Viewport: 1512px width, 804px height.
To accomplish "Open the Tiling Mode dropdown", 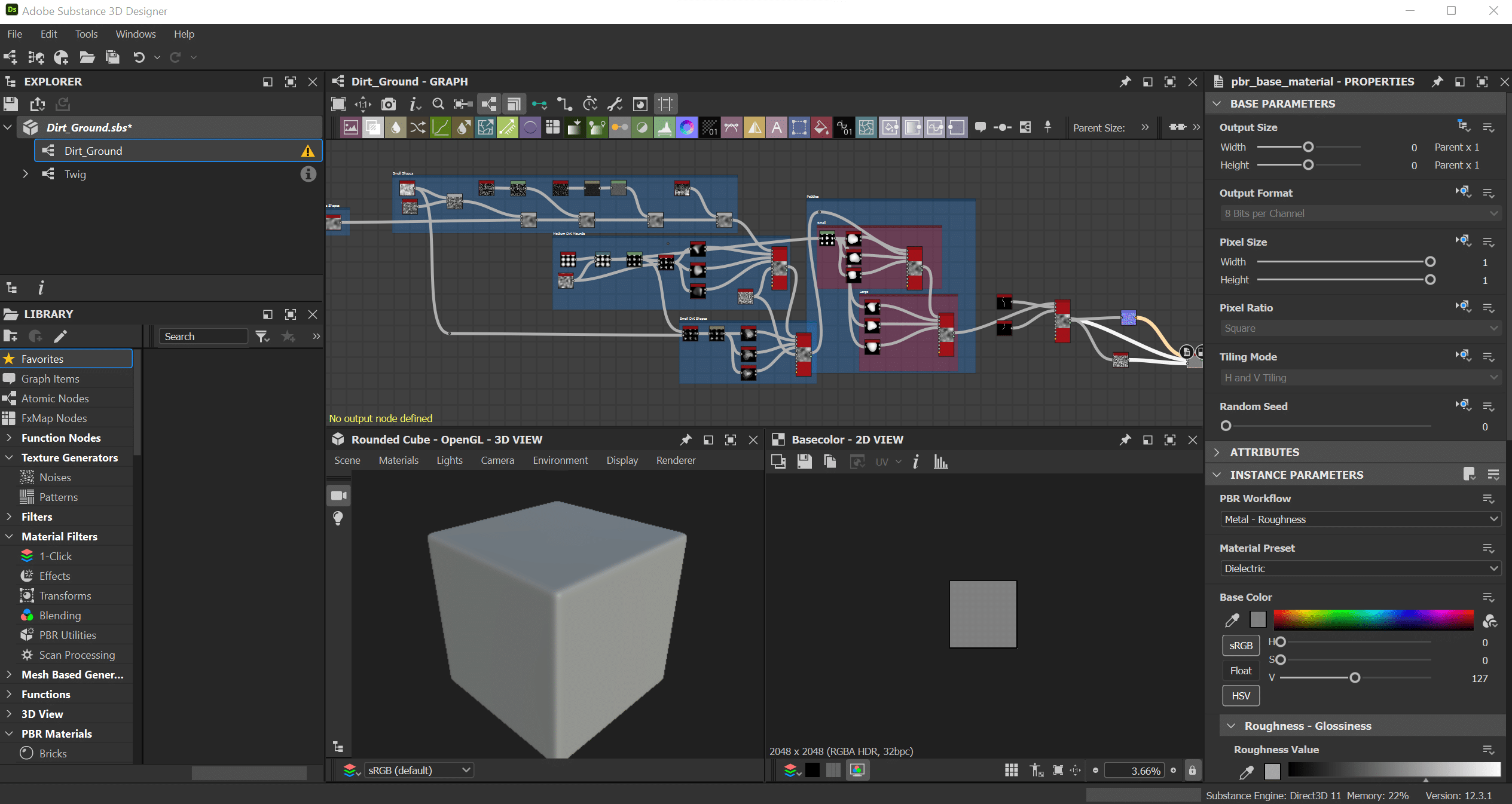I will click(1360, 377).
